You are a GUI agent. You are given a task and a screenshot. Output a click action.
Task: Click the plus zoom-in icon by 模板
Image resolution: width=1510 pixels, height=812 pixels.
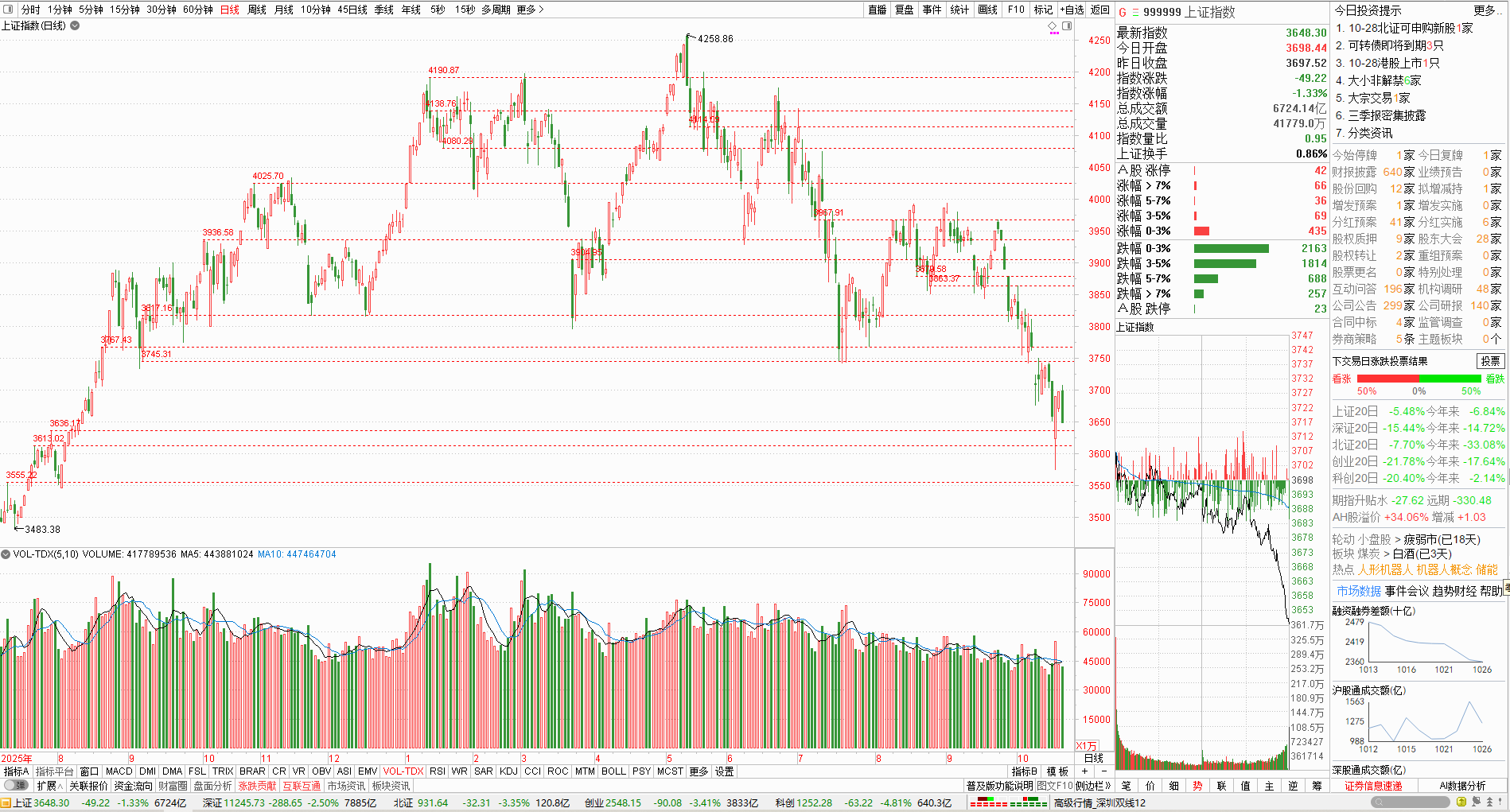[1085, 771]
